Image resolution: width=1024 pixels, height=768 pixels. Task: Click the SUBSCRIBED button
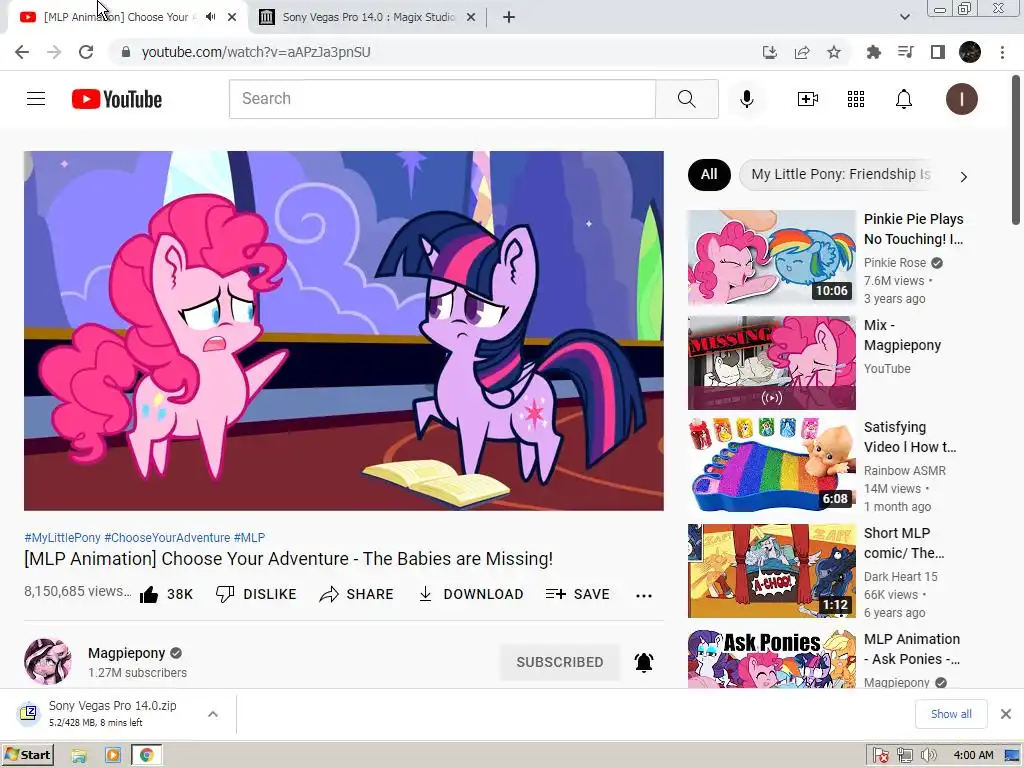[560, 662]
